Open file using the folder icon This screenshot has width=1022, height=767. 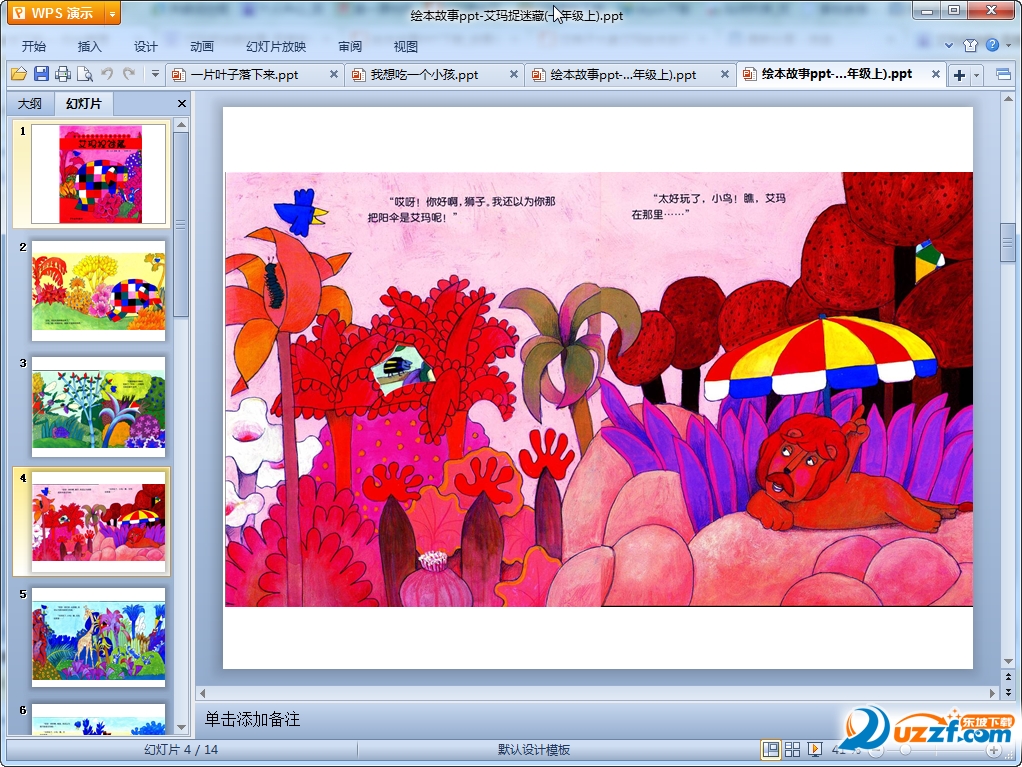click(x=19, y=74)
